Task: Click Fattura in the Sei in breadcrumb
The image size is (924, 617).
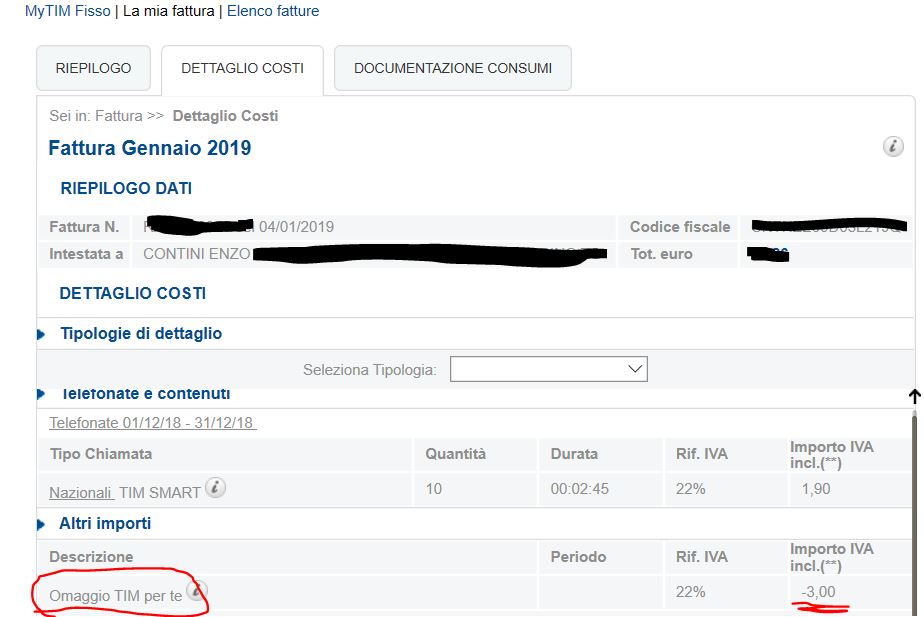Action: coord(118,116)
